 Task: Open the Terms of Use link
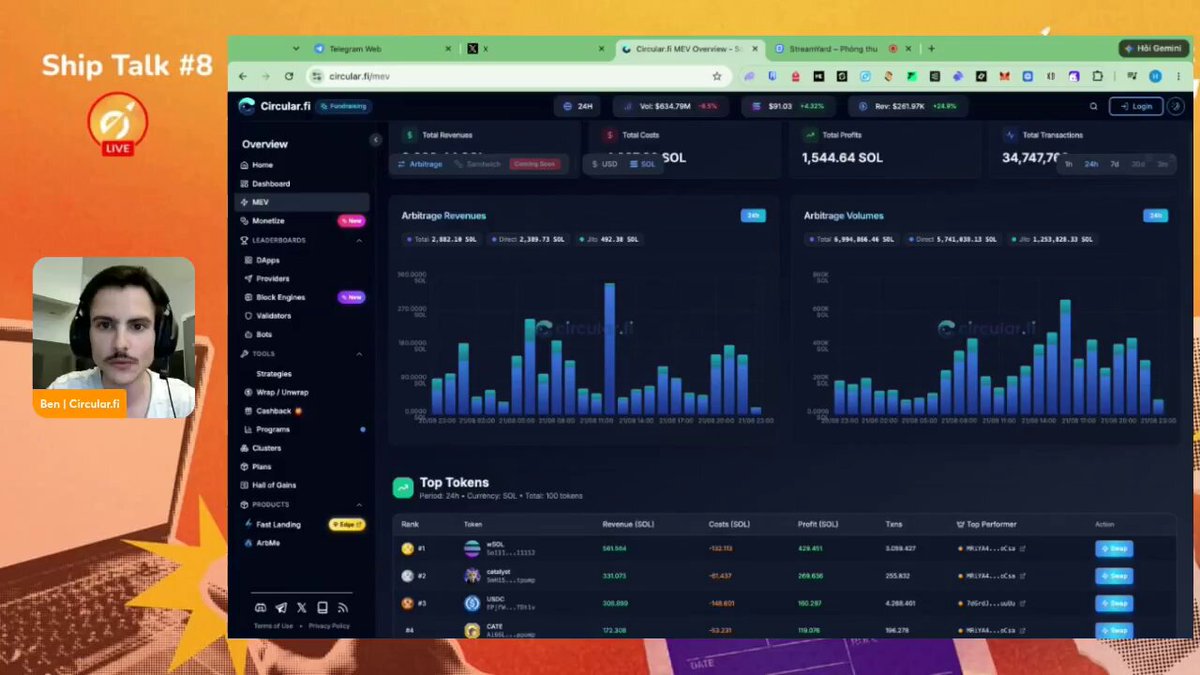click(x=273, y=626)
